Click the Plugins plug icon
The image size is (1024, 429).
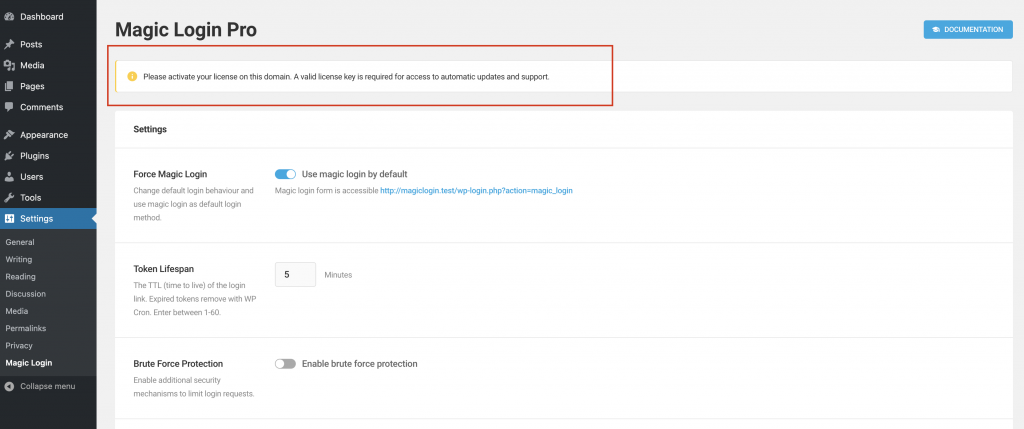[9, 156]
